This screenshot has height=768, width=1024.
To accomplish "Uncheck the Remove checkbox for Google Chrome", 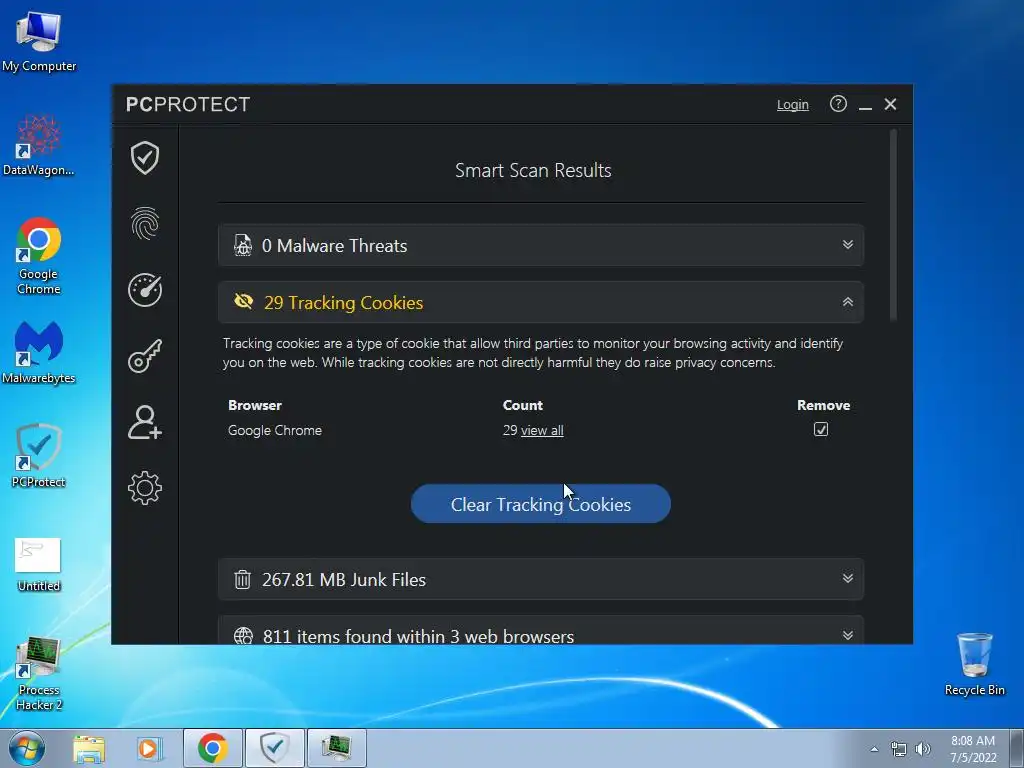I will pyautogui.click(x=821, y=429).
